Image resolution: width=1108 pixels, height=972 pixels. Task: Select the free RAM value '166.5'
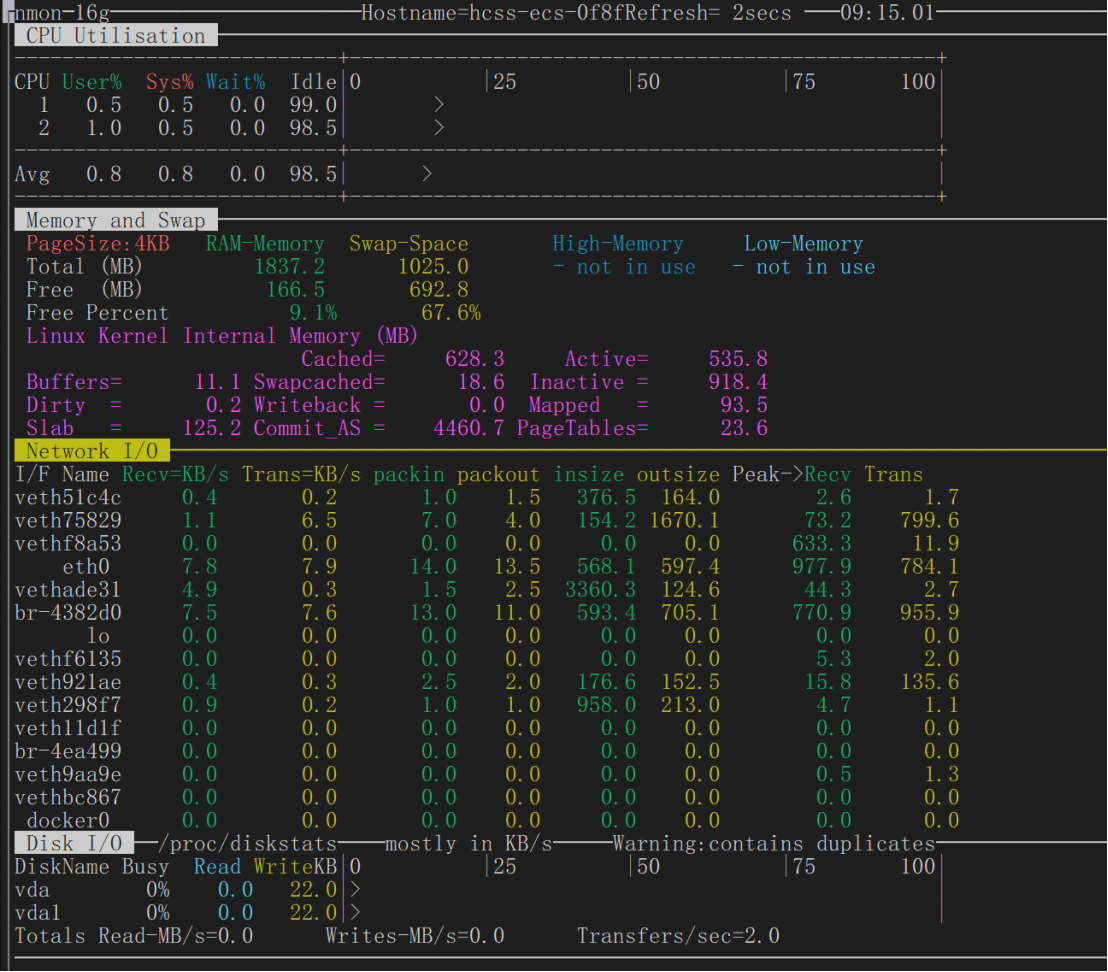pos(295,290)
